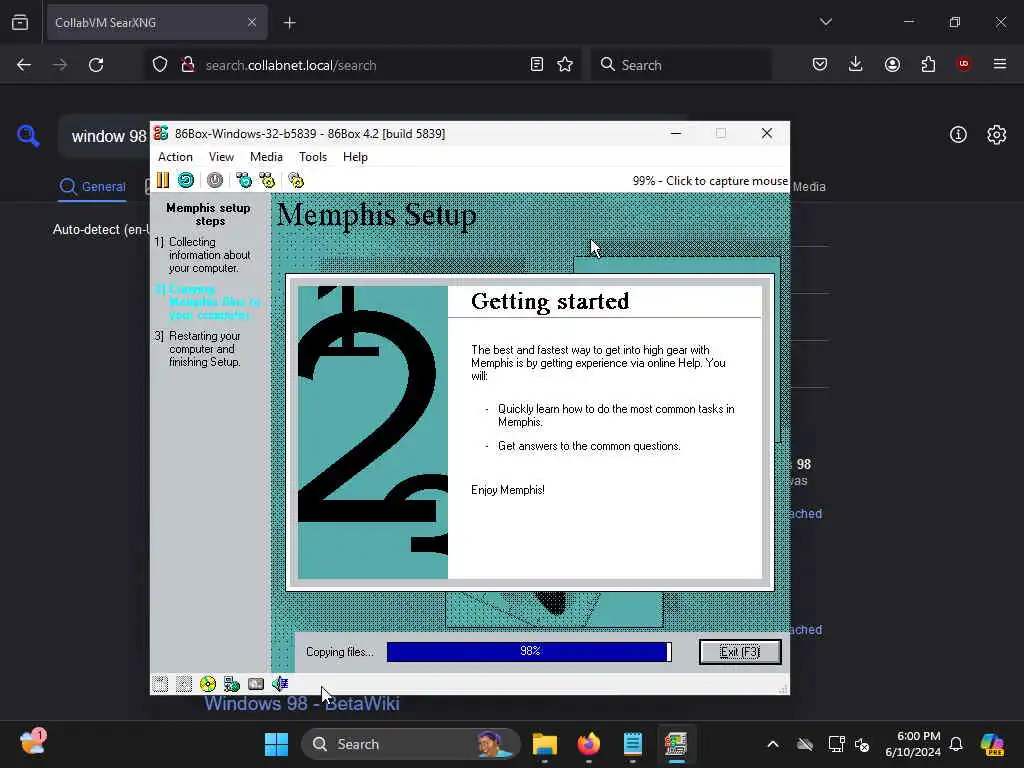Viewport: 1024px width, 768px height.
Task: Open Firefox from the taskbar
Action: tap(588, 744)
